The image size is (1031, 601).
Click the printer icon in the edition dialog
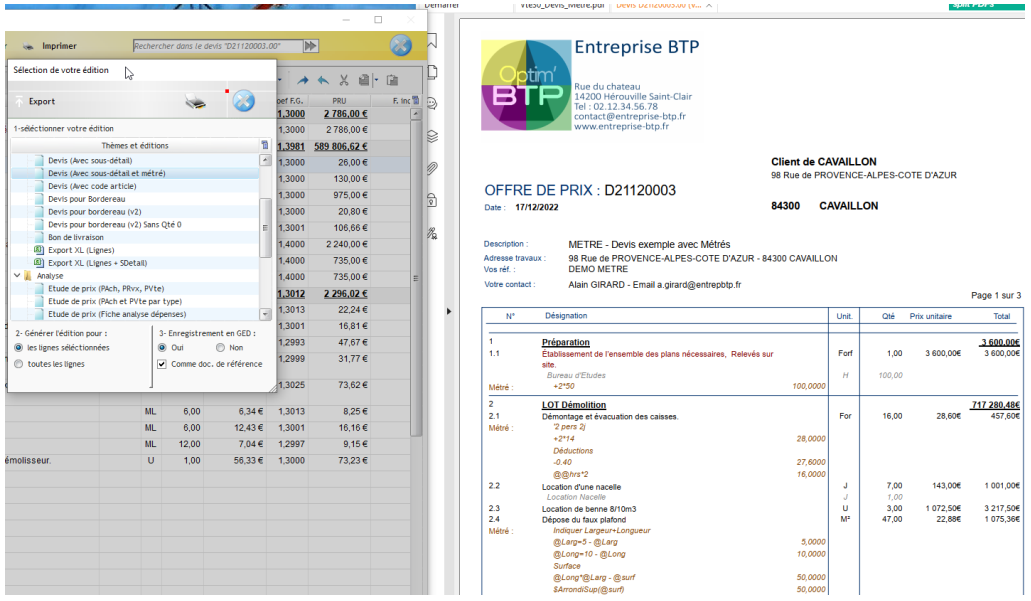[x=195, y=101]
